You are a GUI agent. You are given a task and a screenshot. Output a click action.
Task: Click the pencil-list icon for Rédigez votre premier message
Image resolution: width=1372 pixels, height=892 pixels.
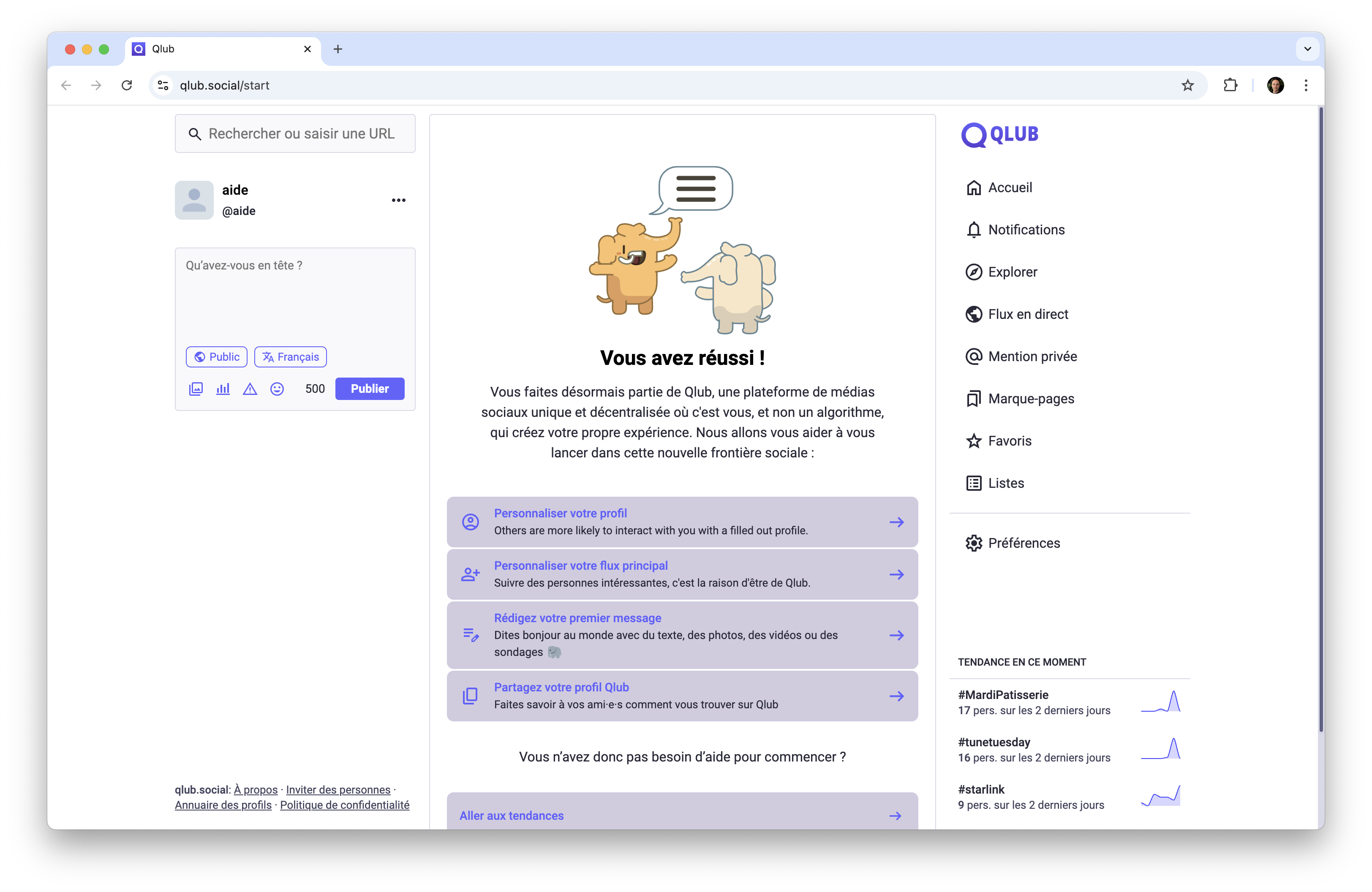471,636
